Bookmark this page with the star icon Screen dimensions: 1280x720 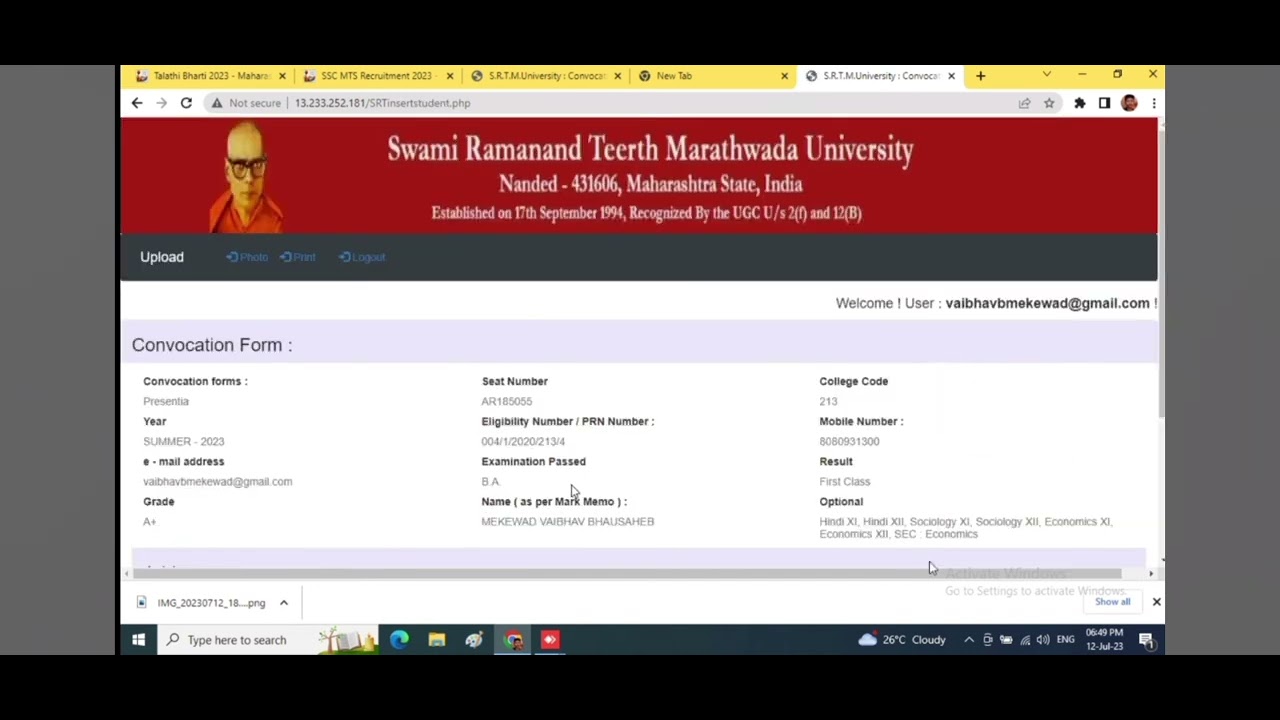click(x=1049, y=103)
